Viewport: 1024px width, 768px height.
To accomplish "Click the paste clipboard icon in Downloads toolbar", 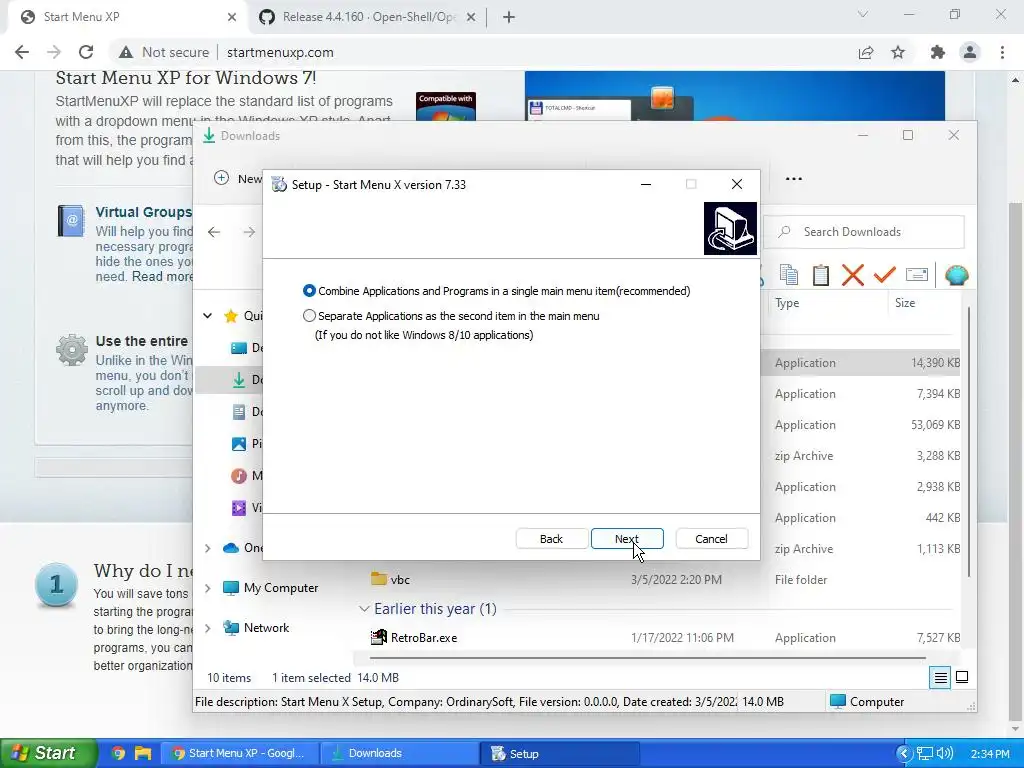I will (x=821, y=275).
